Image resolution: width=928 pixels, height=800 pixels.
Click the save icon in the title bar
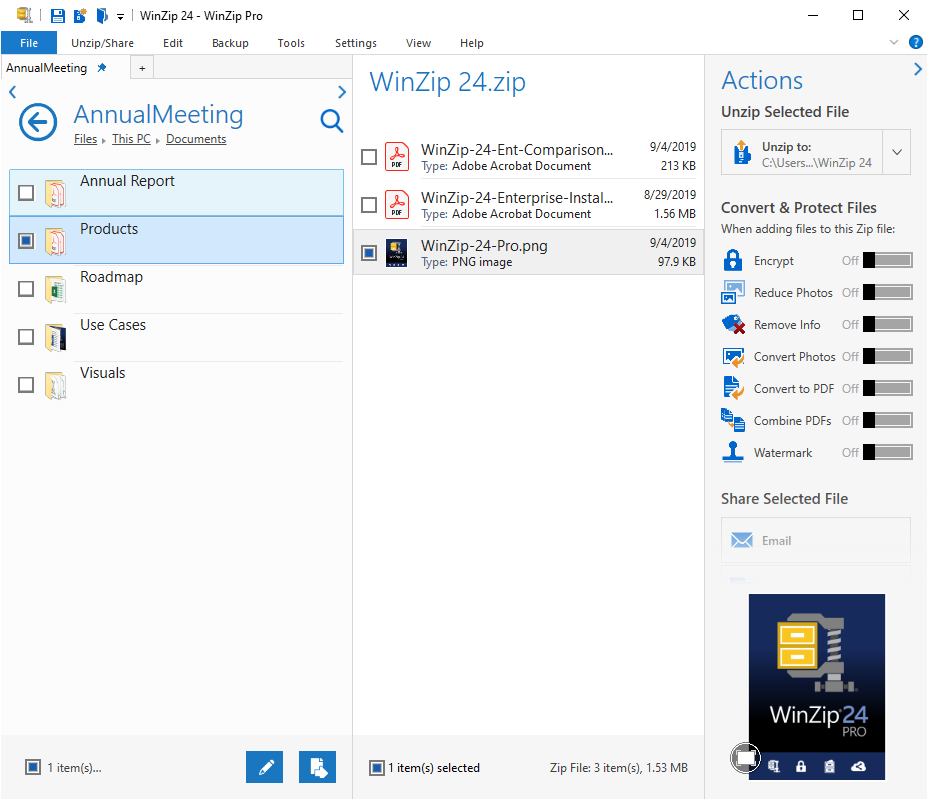click(57, 15)
